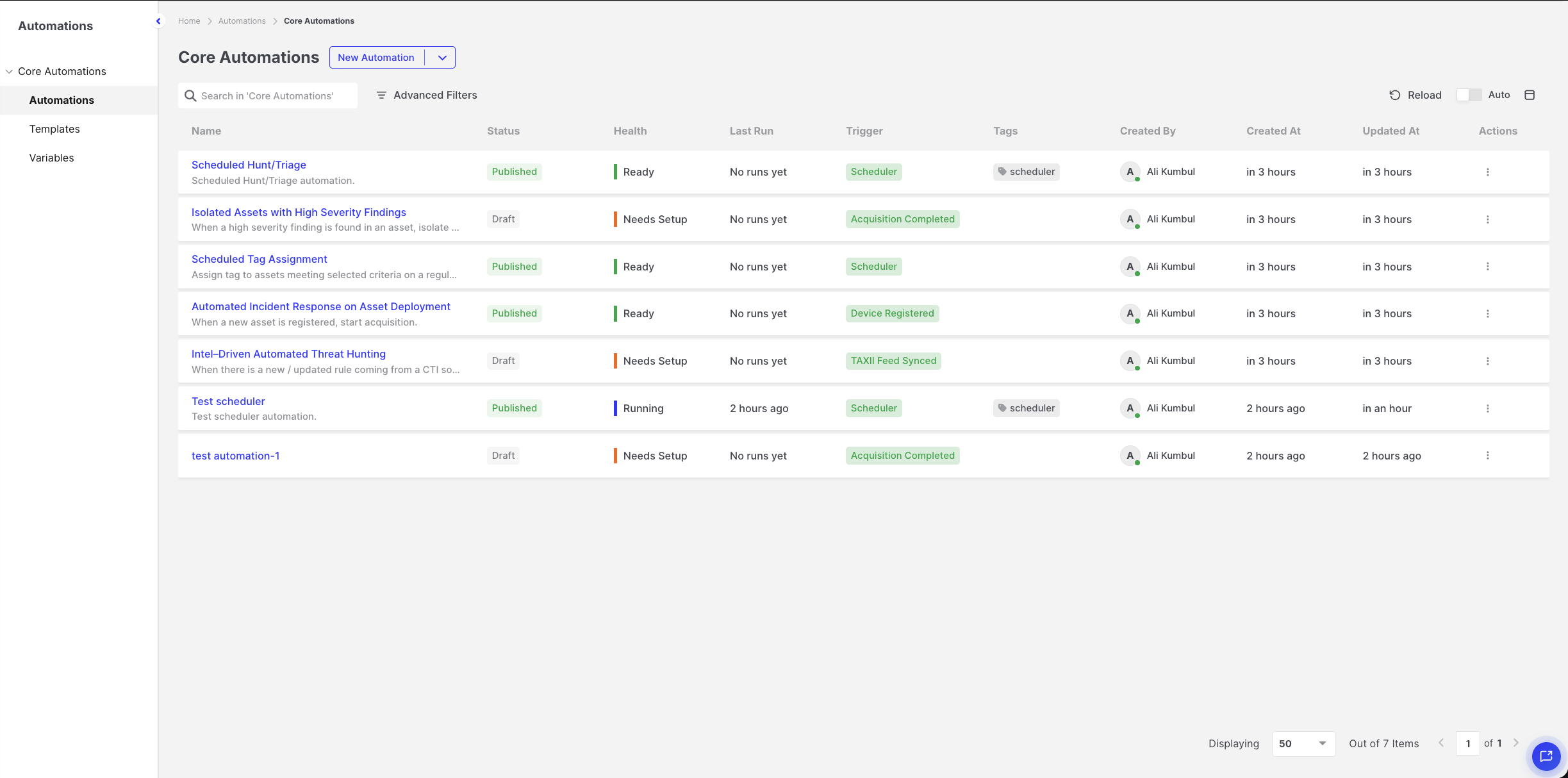Screen dimensions: 1568x778
Task: Click the Trigger column header
Action: pos(864,131)
